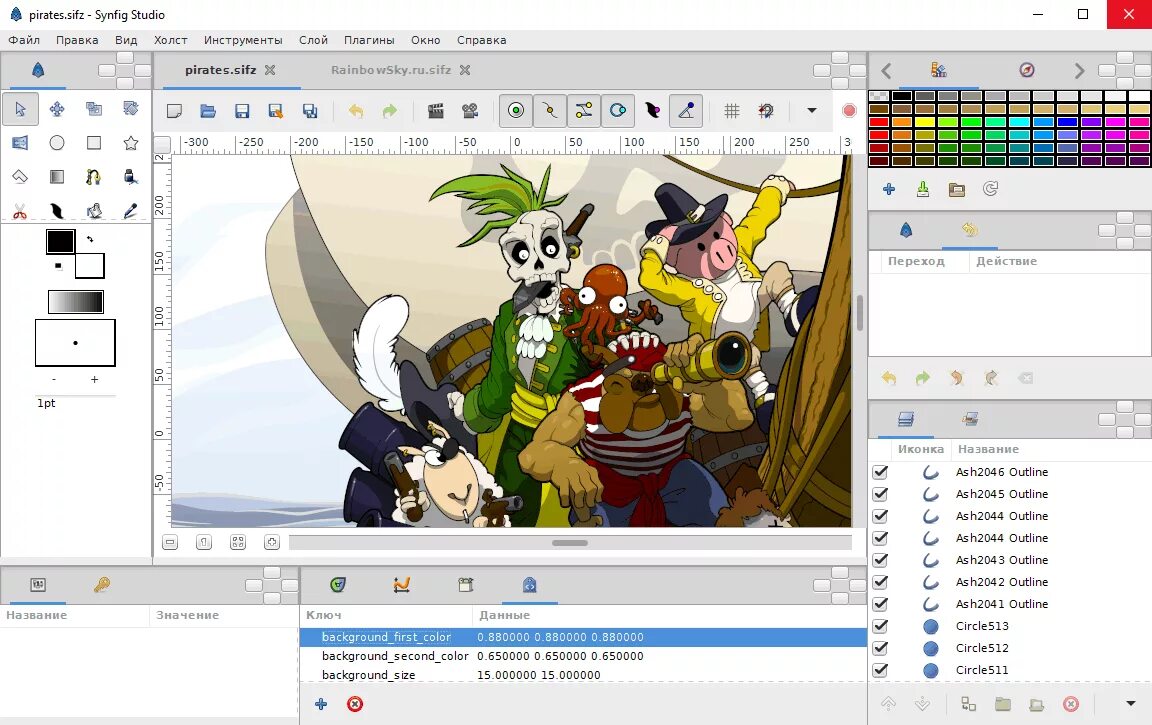The height and width of the screenshot is (725, 1152).
Task: Save the document with floppy icon
Action: (x=242, y=111)
